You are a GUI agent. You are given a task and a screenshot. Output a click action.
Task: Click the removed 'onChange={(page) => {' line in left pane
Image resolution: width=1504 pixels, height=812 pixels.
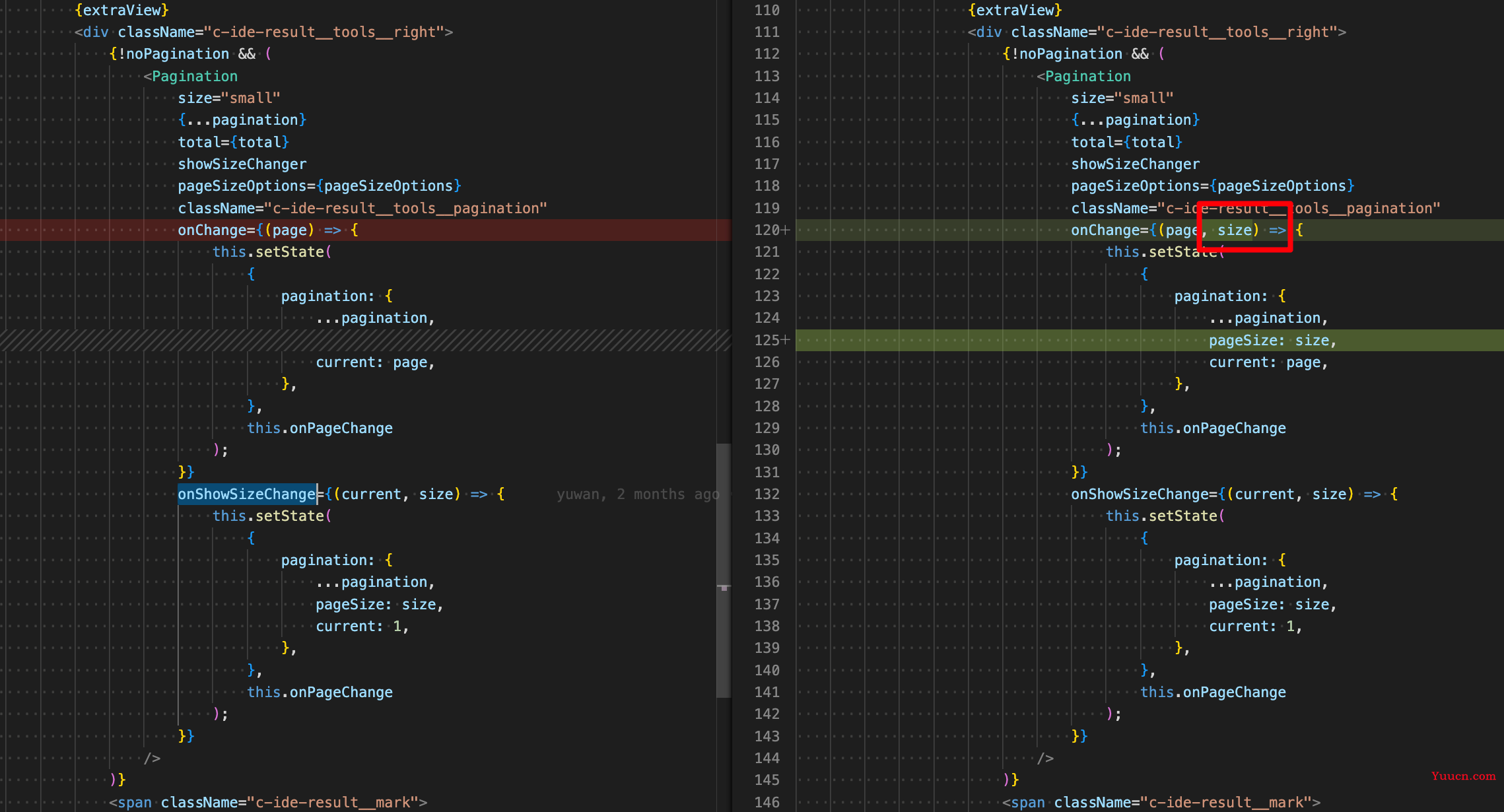(365, 230)
